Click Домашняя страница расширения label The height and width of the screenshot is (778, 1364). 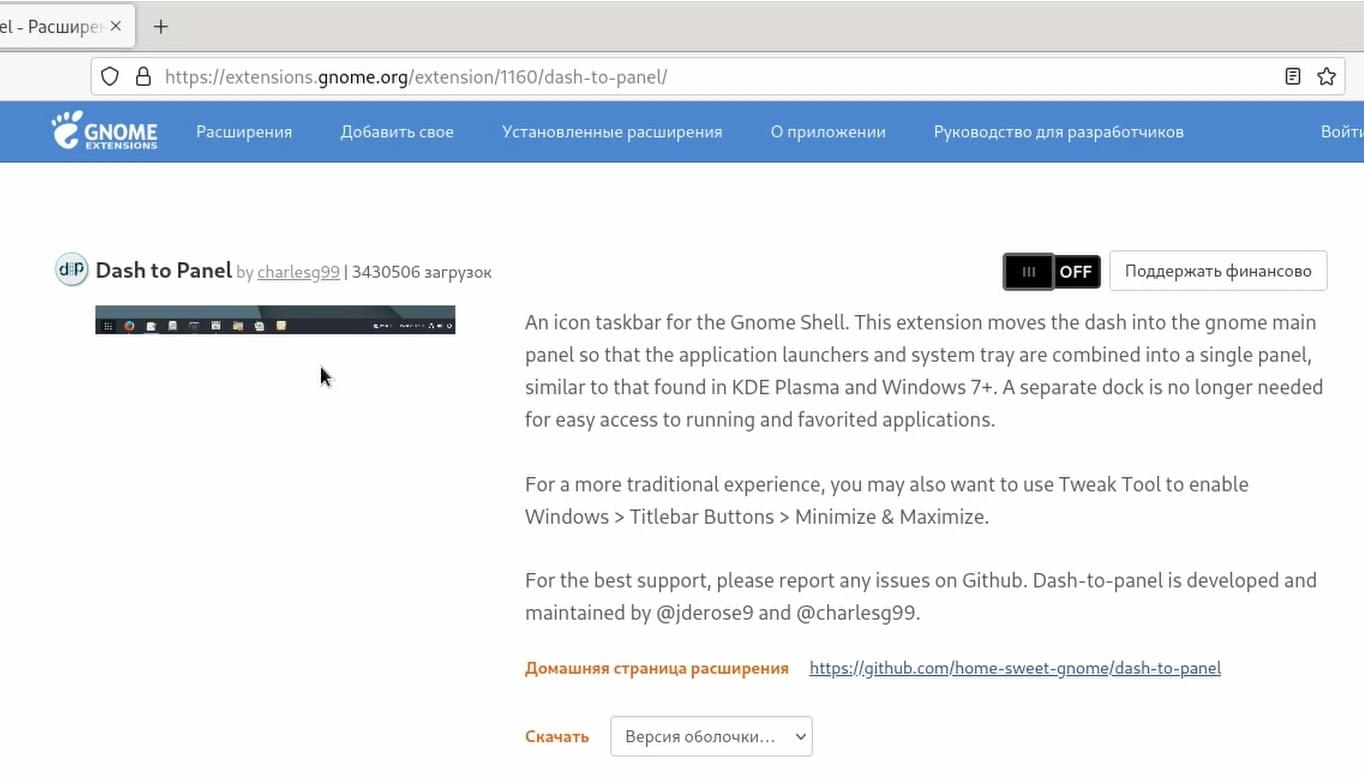(x=657, y=668)
